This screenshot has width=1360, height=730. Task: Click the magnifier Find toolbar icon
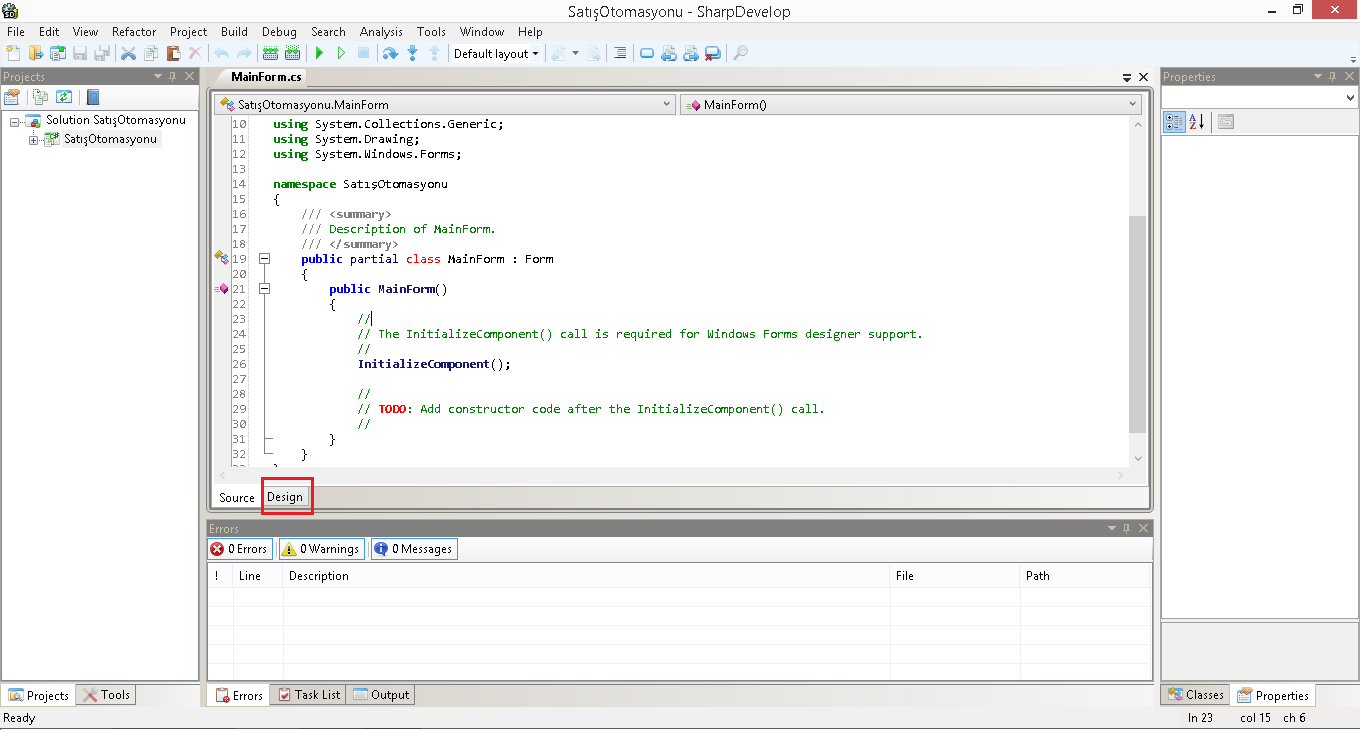741,53
